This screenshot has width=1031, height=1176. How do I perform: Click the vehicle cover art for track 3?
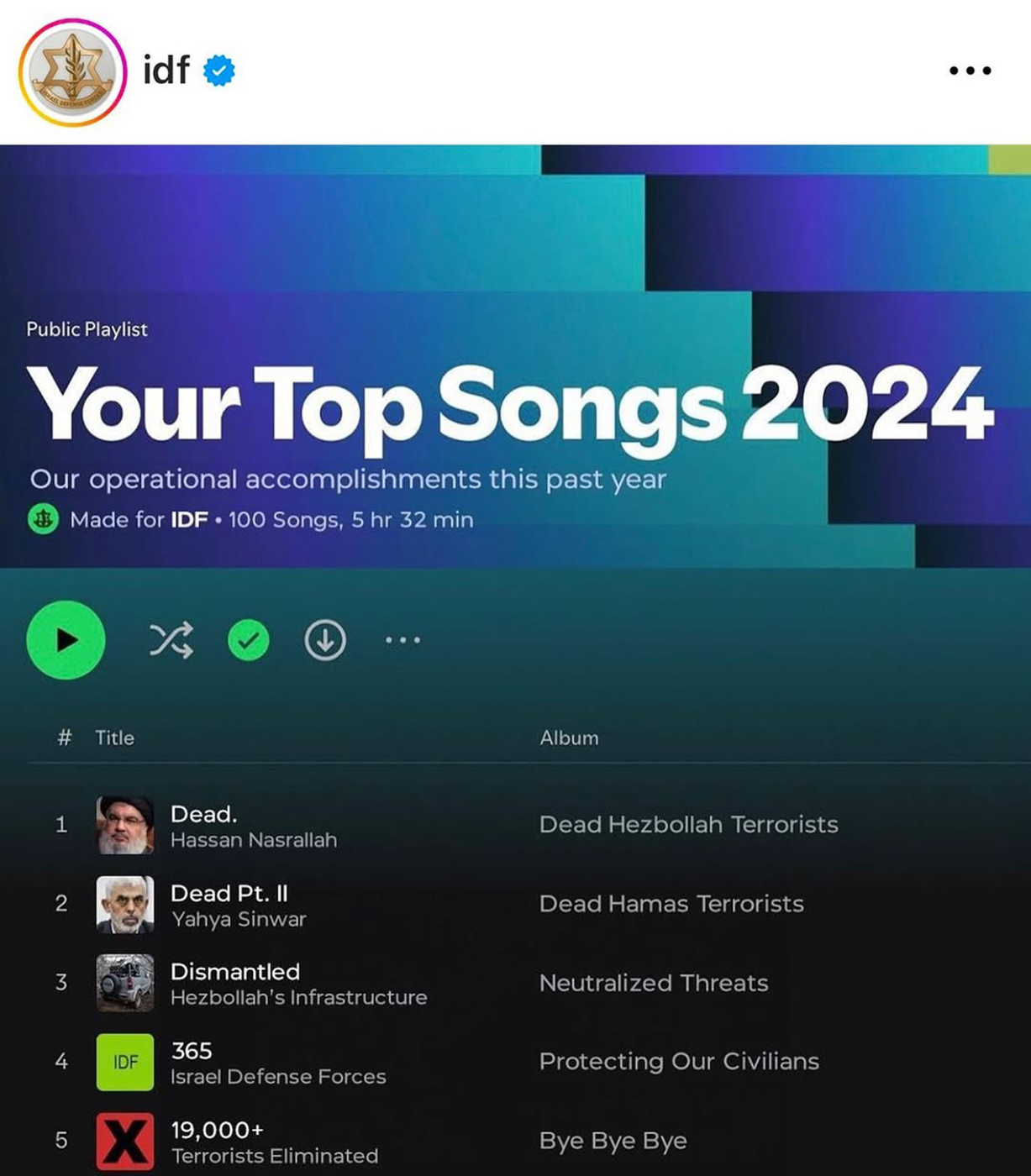[x=125, y=983]
